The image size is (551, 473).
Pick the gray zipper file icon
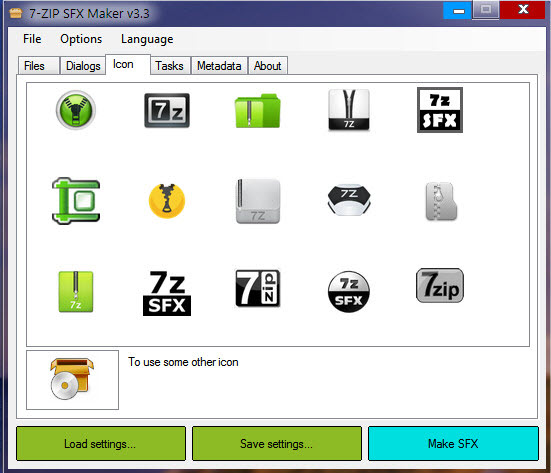441,201
